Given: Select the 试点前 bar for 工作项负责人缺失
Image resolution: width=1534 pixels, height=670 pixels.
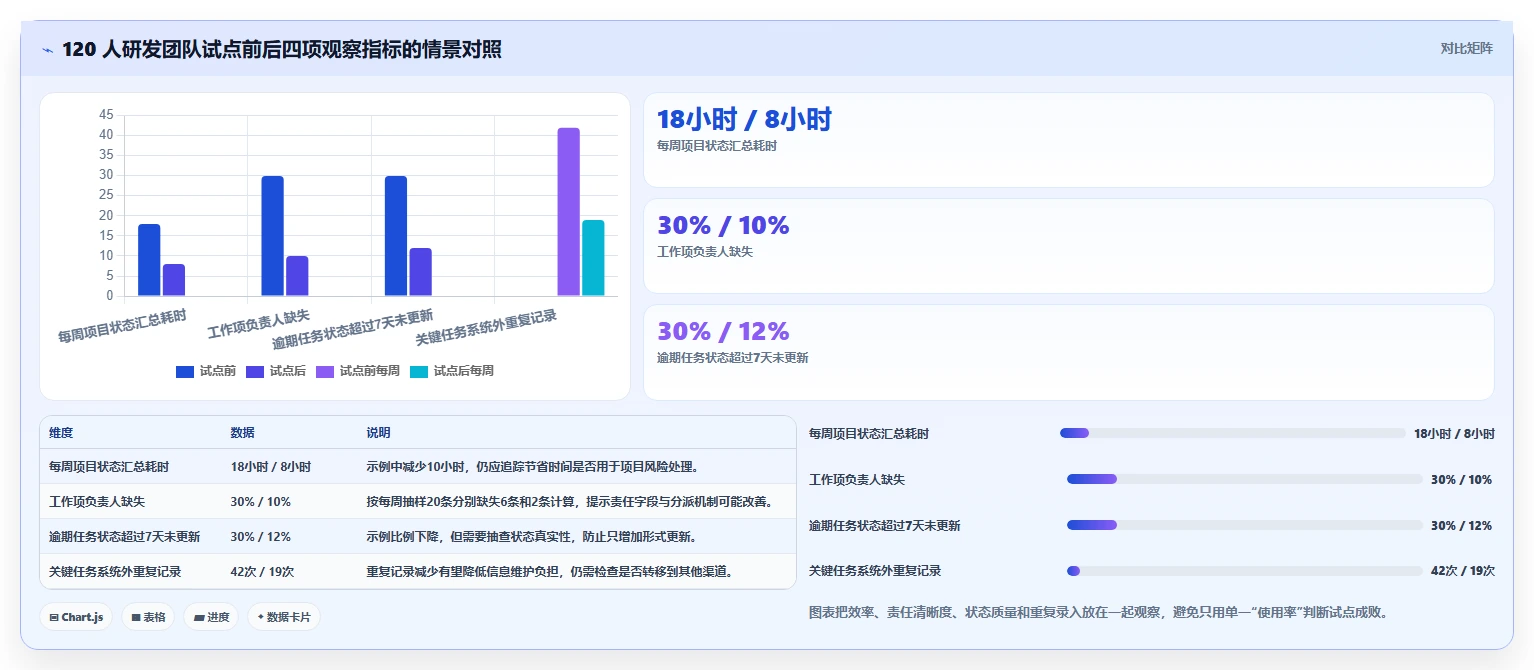Looking at the screenshot, I should tap(273, 236).
